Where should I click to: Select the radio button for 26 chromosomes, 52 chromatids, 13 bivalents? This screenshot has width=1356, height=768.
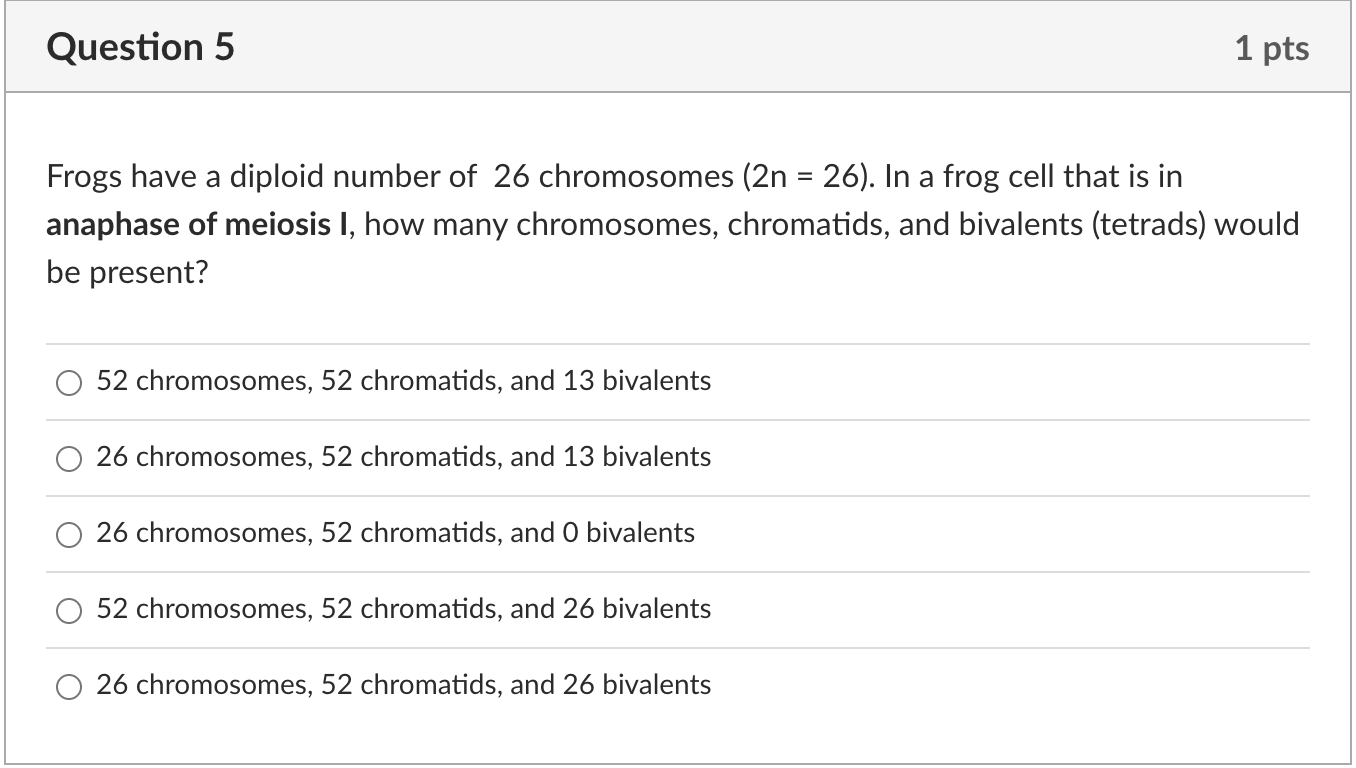[68, 459]
